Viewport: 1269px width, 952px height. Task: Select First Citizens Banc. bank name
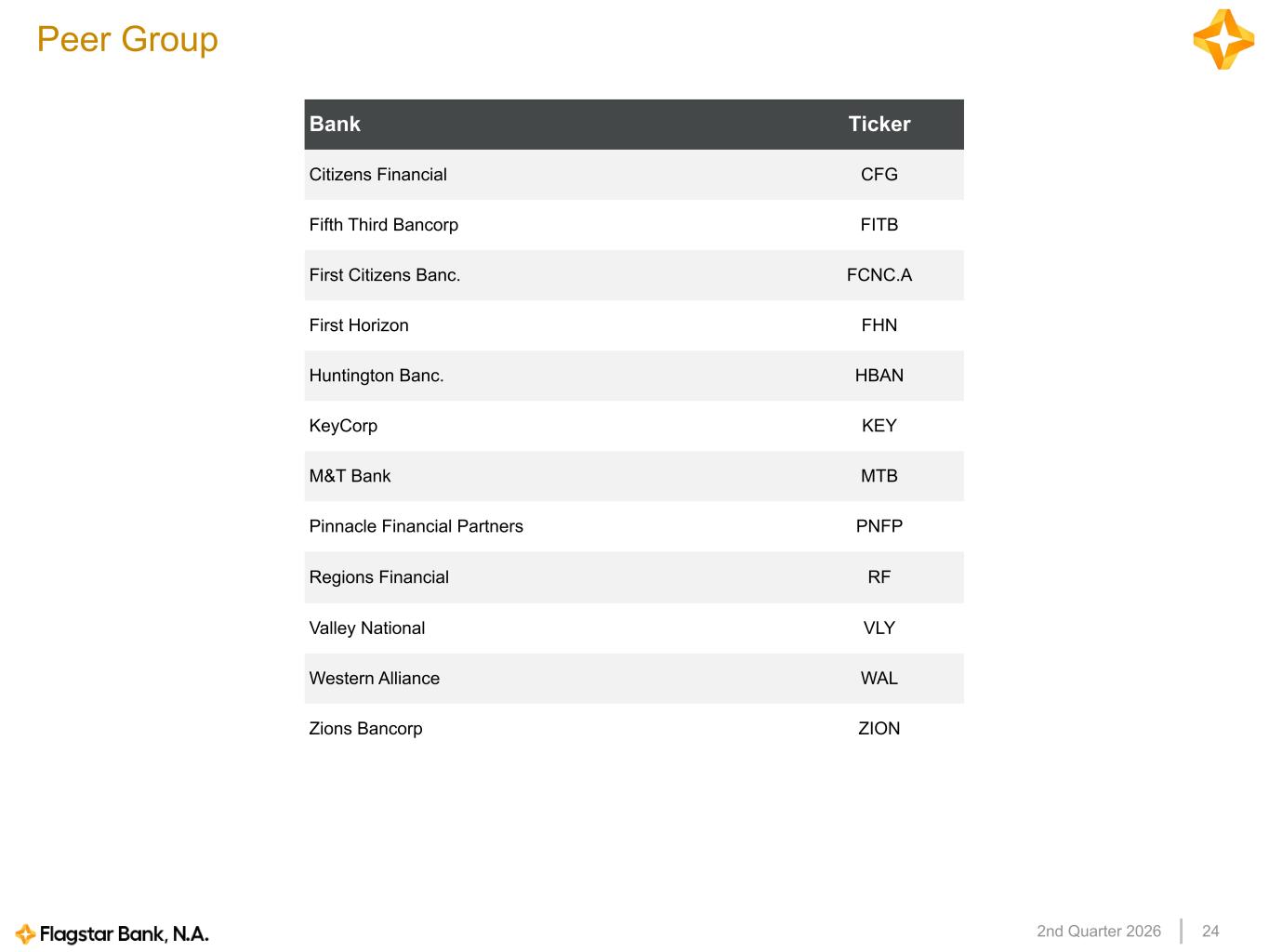click(x=385, y=275)
